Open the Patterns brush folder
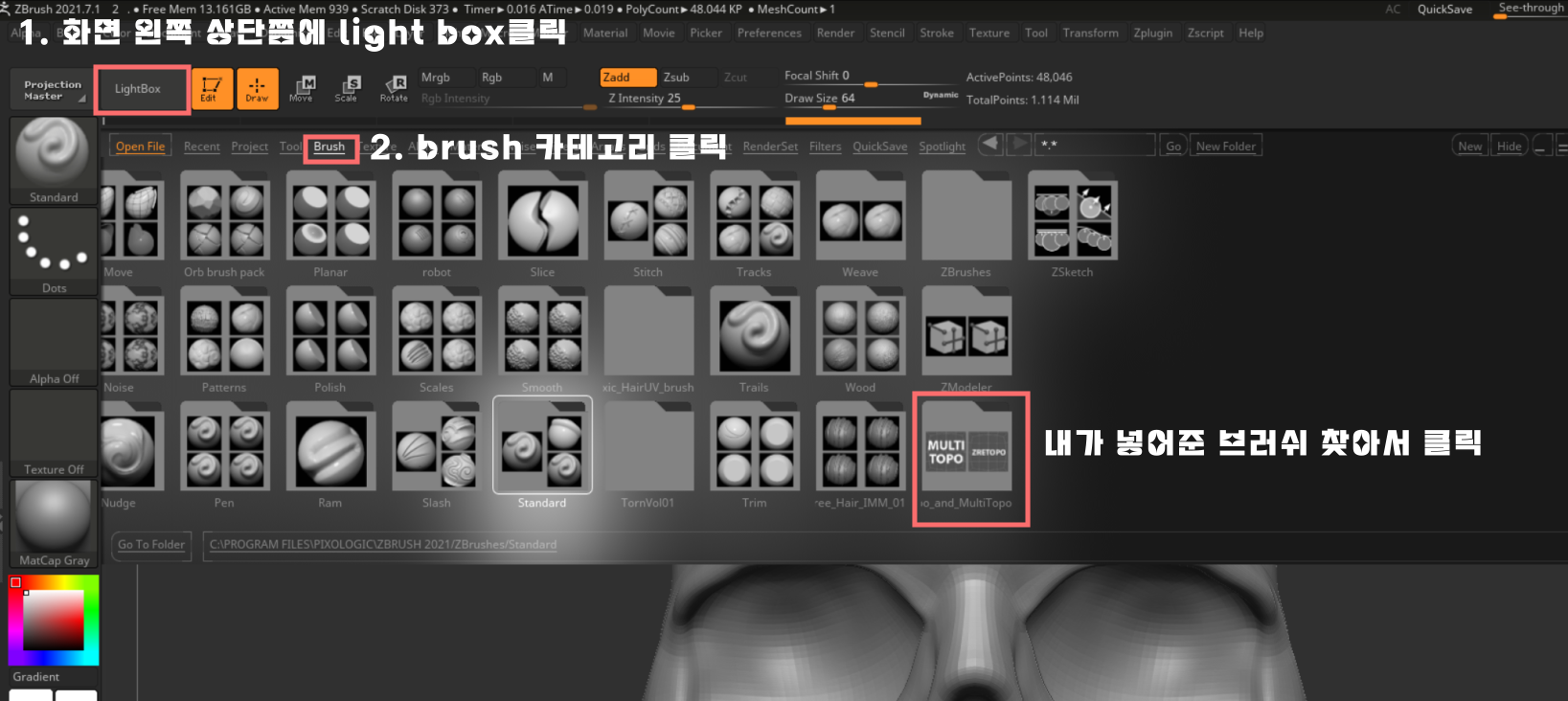The image size is (1568, 701). click(x=224, y=340)
